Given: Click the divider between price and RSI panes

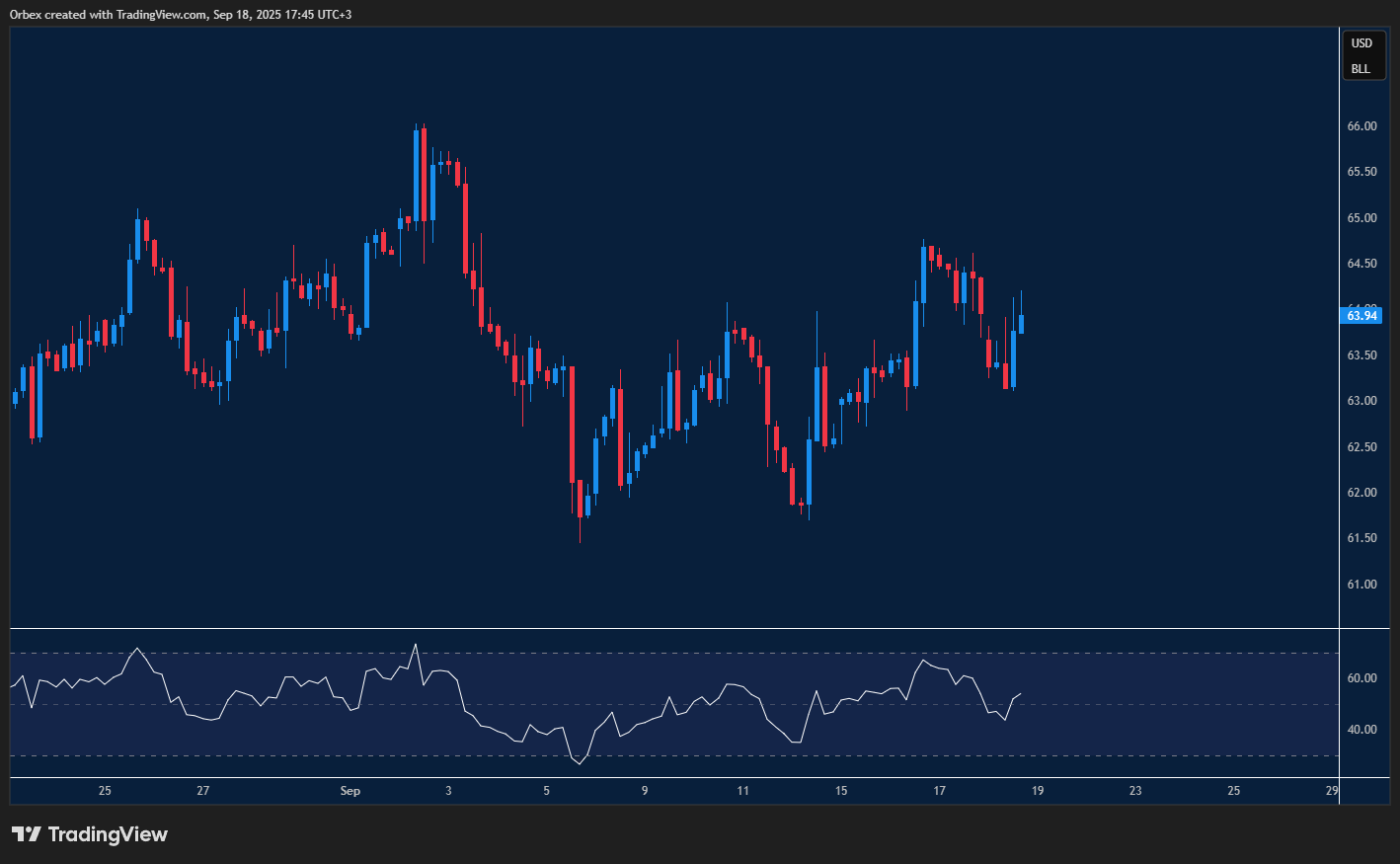Looking at the screenshot, I should (x=674, y=628).
